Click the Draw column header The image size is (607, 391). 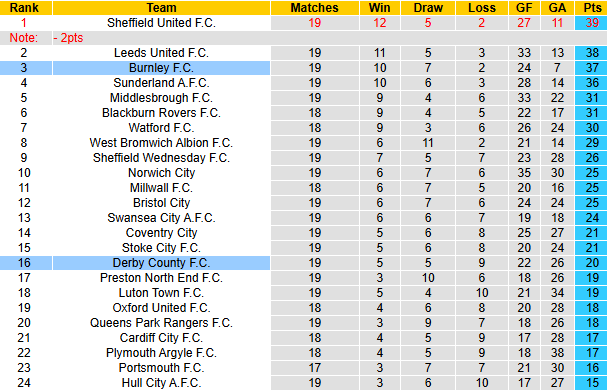click(x=428, y=8)
